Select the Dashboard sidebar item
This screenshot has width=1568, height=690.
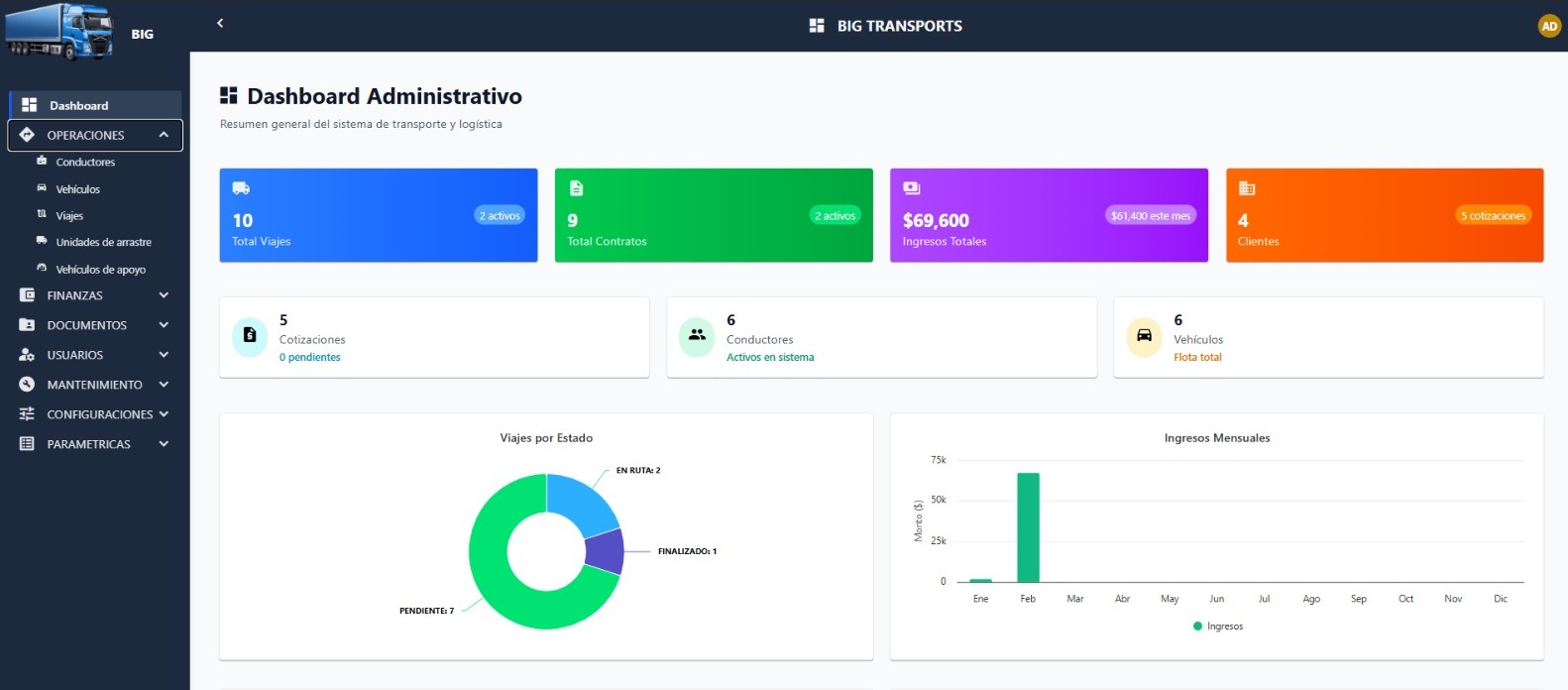(x=79, y=105)
